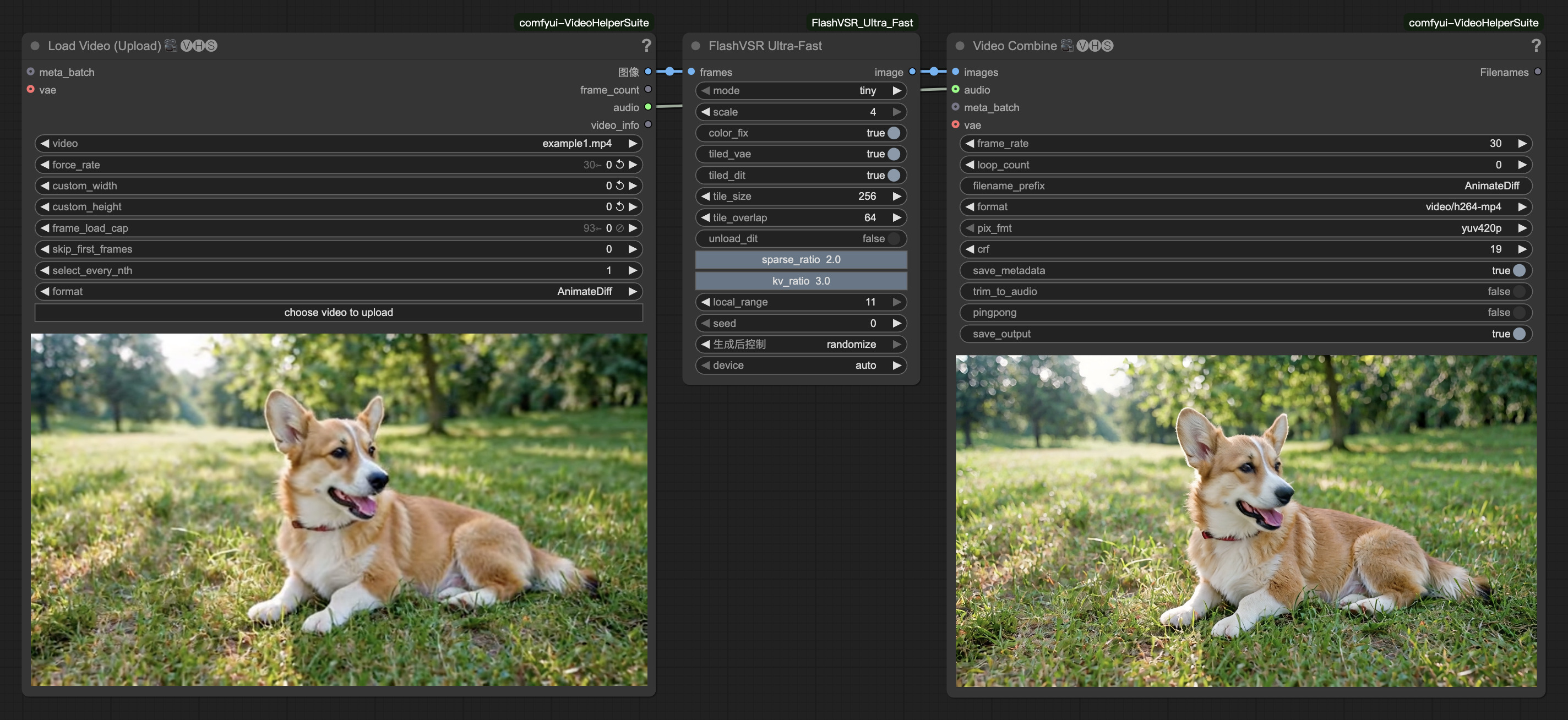Collapse the FlashVSR Ultra-Fast node dot
The height and width of the screenshot is (720, 1568).
696,46
